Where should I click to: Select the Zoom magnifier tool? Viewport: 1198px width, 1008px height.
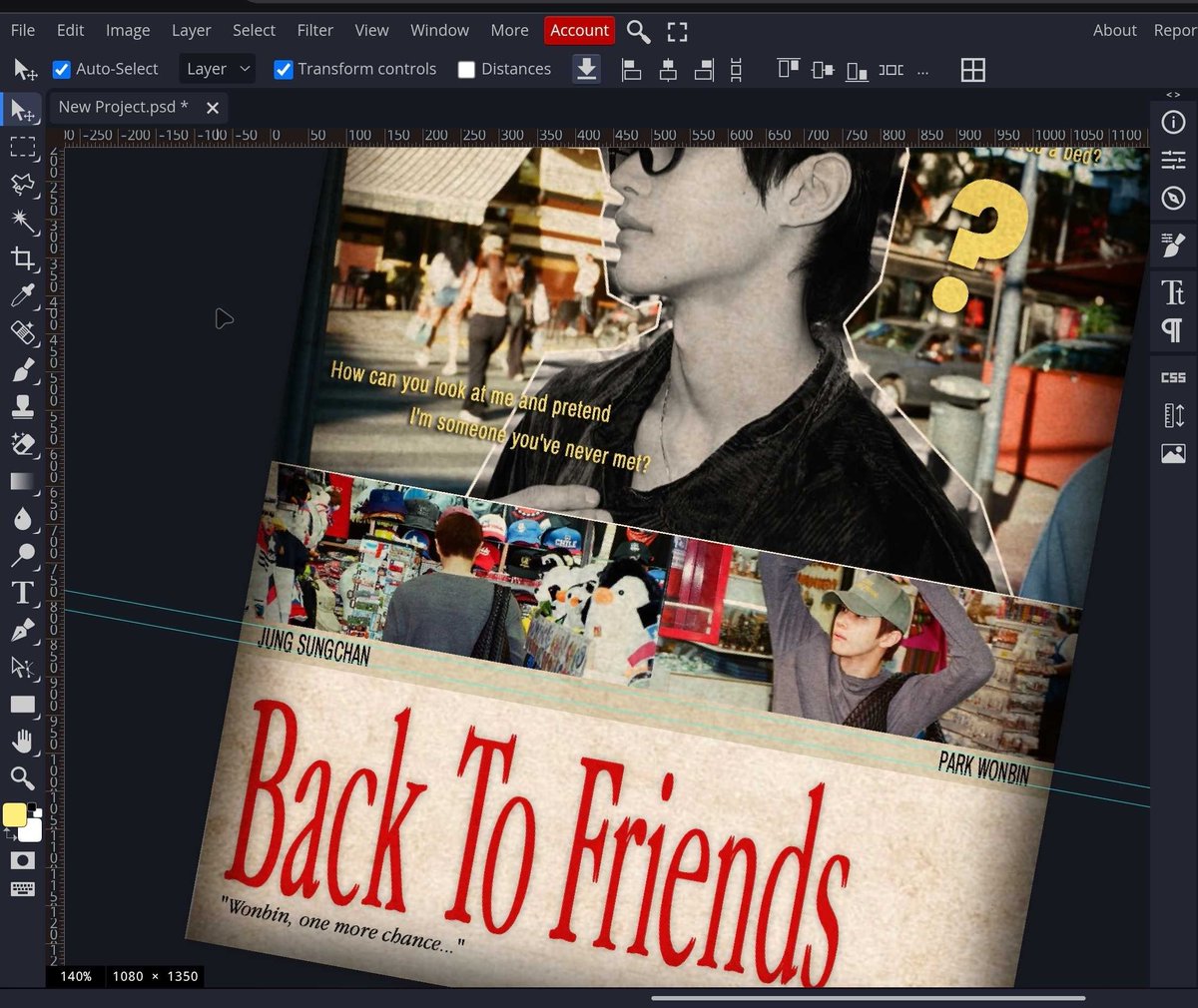click(23, 777)
